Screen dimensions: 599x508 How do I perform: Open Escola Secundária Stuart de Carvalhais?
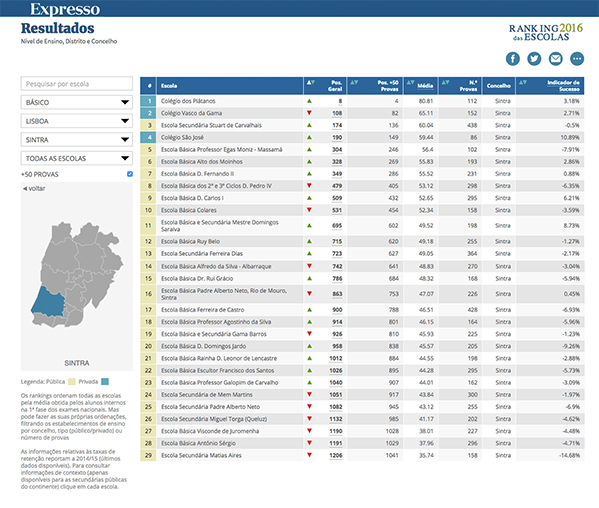pyautogui.click(x=211, y=125)
